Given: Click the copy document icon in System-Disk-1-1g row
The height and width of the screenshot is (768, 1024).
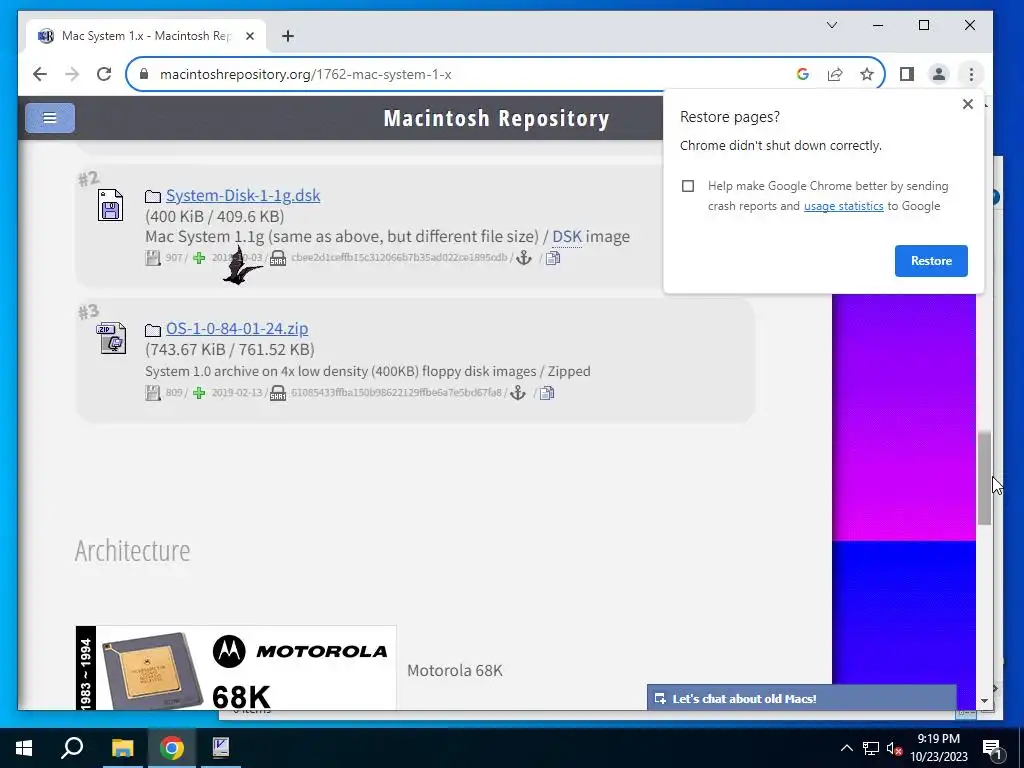Looking at the screenshot, I should [552, 259].
